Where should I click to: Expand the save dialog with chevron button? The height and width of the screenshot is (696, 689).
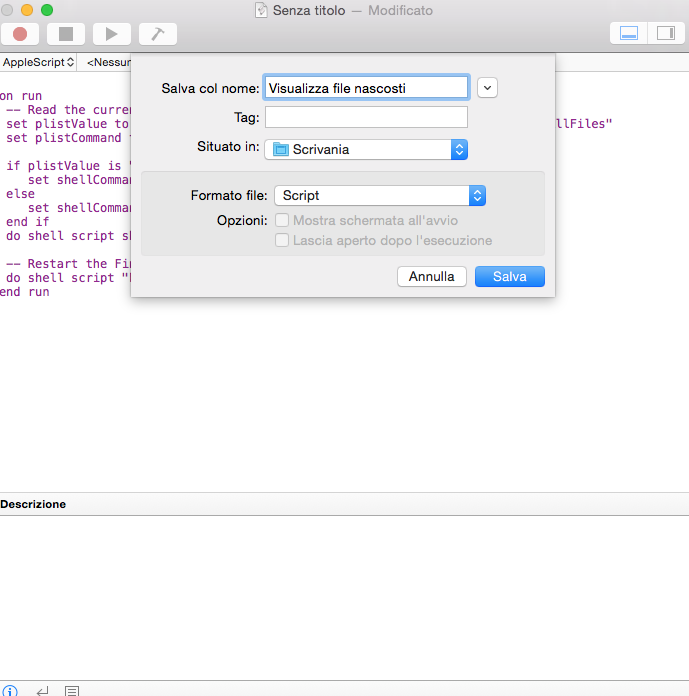(x=487, y=88)
